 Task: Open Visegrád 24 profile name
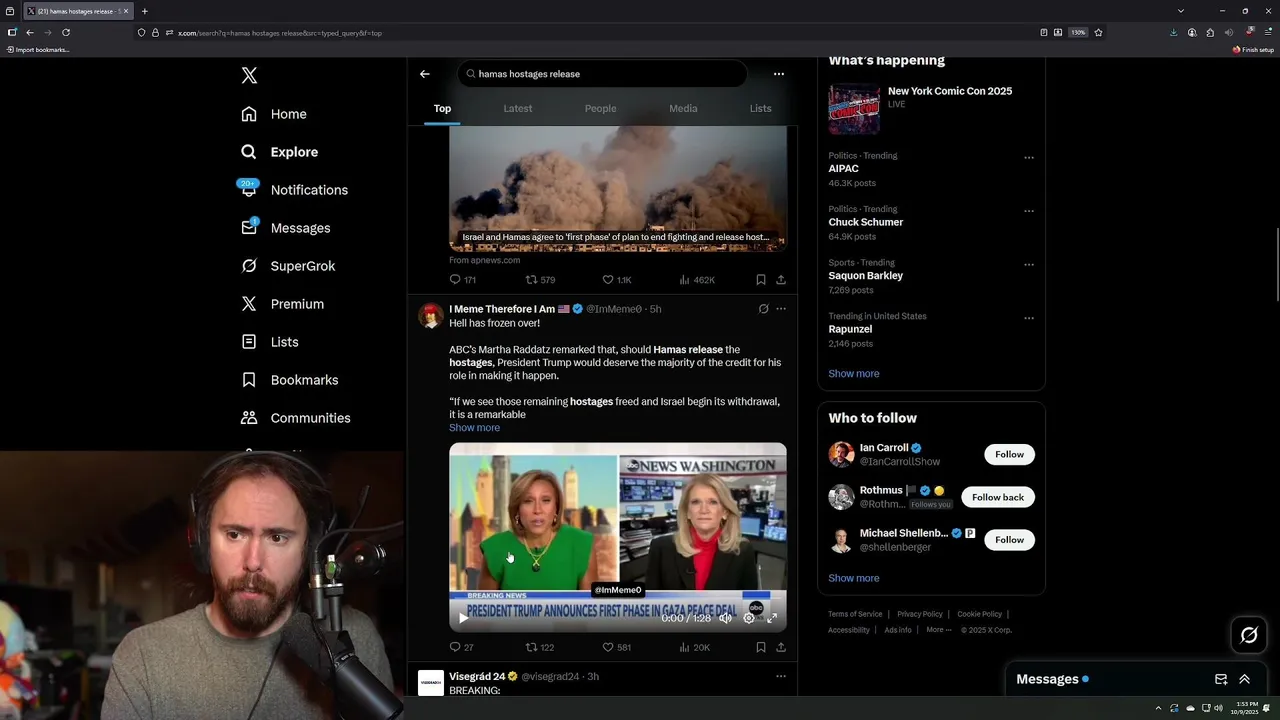coord(477,677)
